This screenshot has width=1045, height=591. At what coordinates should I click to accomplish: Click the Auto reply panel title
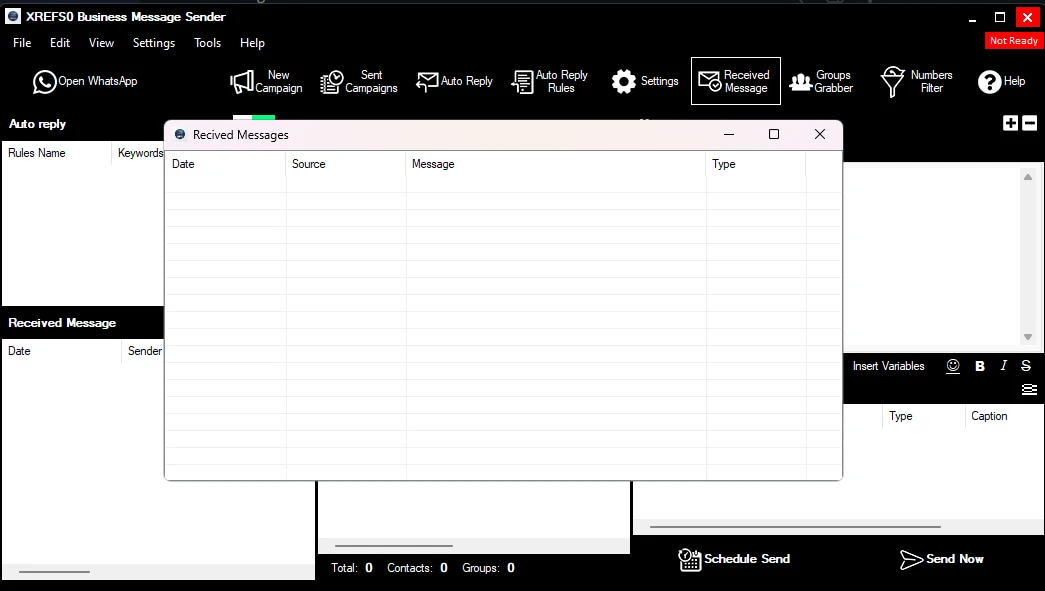37,124
